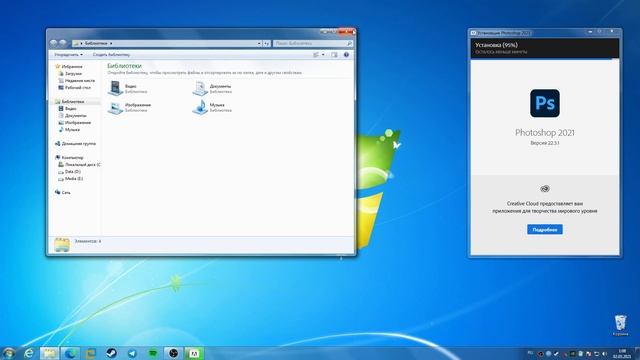Viewport: 640px width, 360px height.
Task: Switch to Adobe installer taskbar button
Action: click(x=194, y=353)
